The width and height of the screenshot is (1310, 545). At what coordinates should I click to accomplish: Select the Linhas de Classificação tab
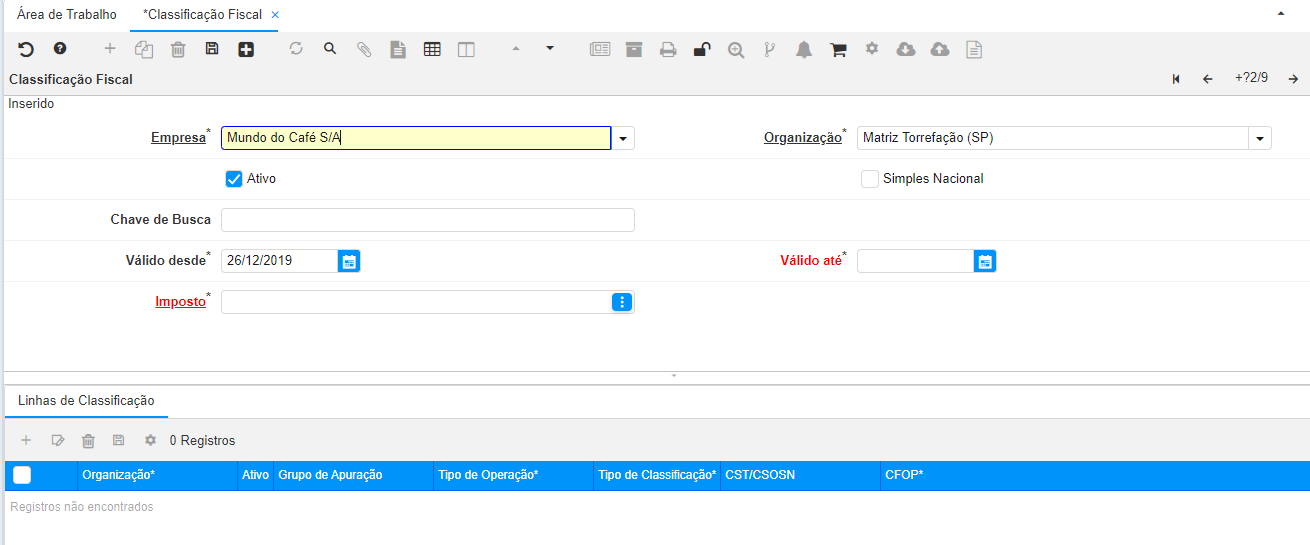click(86, 400)
